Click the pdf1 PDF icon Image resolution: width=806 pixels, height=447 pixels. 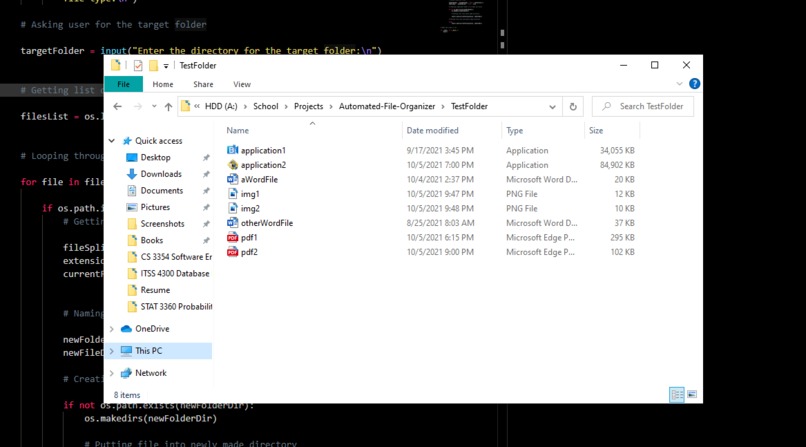(x=232, y=237)
